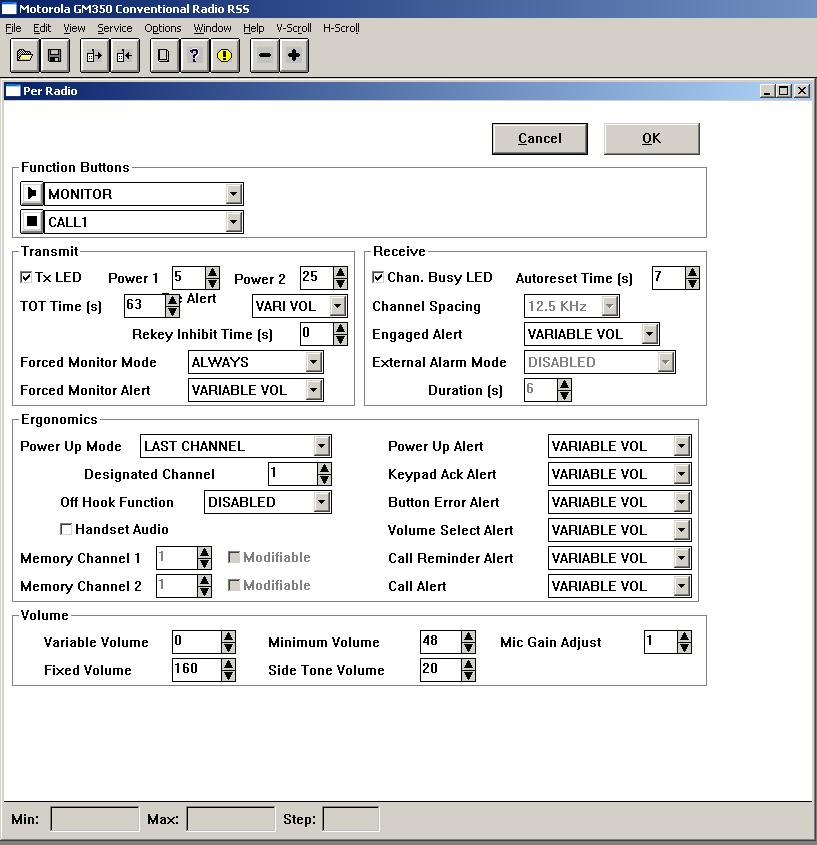Increase Autoreset Time using up arrow

[x=693, y=272]
